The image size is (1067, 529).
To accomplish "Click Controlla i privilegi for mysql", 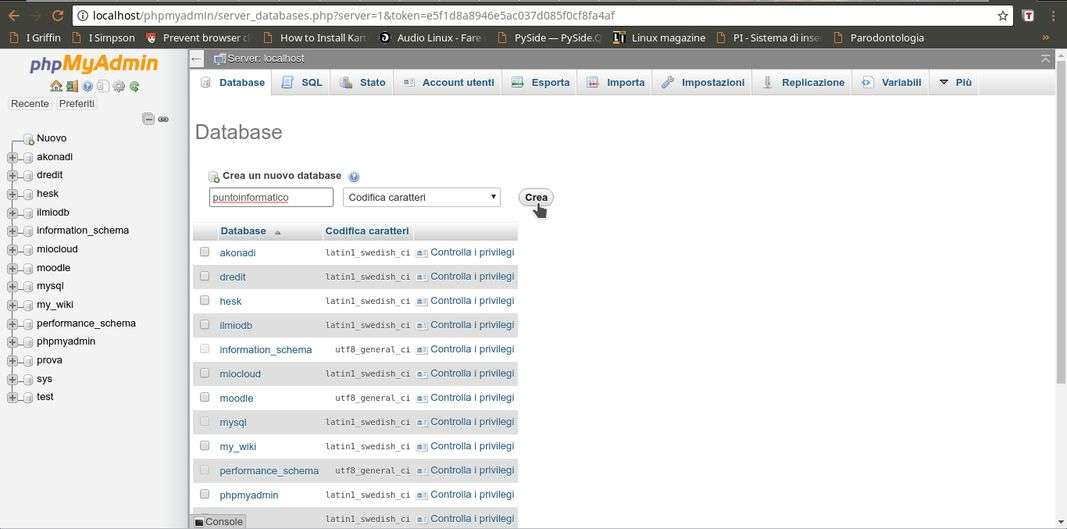I will 472,422.
